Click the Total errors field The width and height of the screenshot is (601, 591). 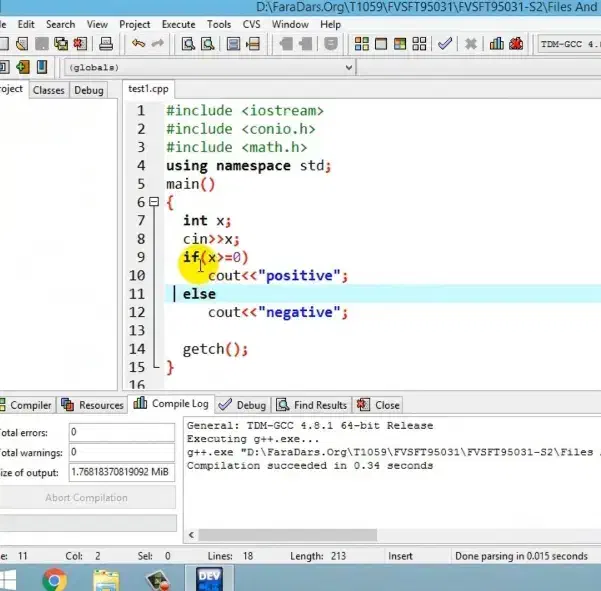click(122, 432)
